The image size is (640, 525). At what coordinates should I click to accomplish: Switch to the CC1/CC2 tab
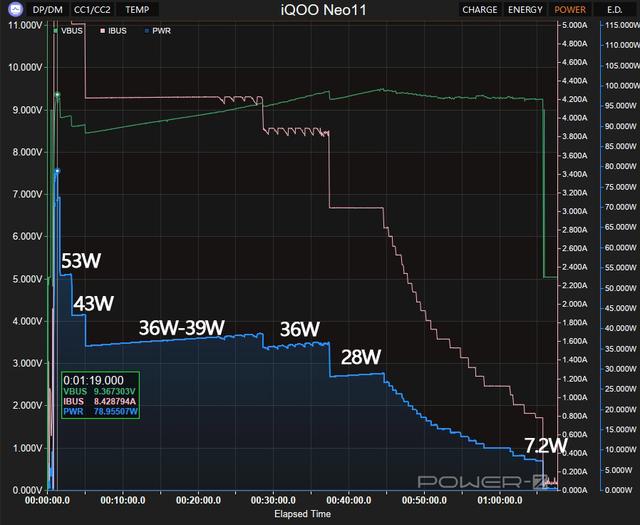pos(92,9)
